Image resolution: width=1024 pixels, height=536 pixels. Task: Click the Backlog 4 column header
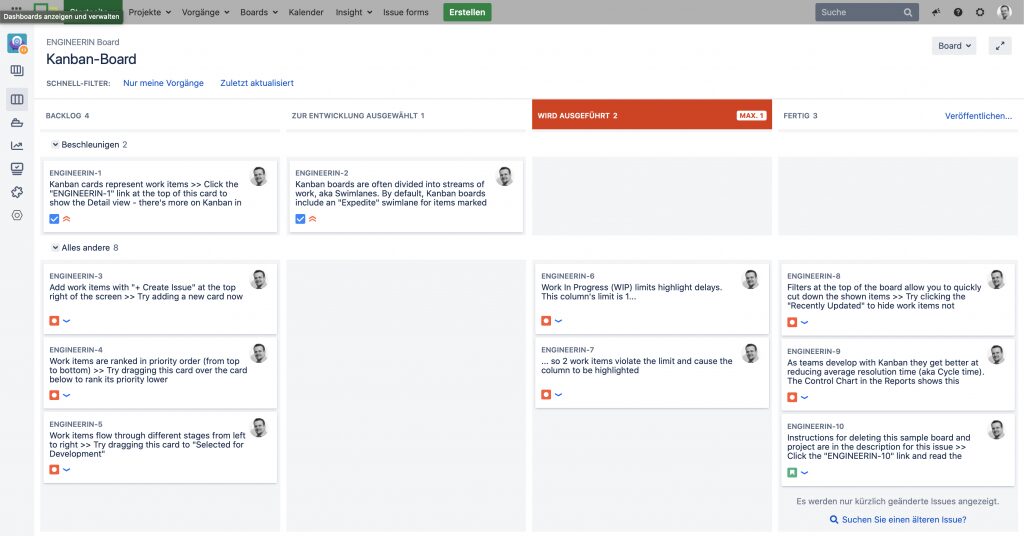tap(67, 116)
